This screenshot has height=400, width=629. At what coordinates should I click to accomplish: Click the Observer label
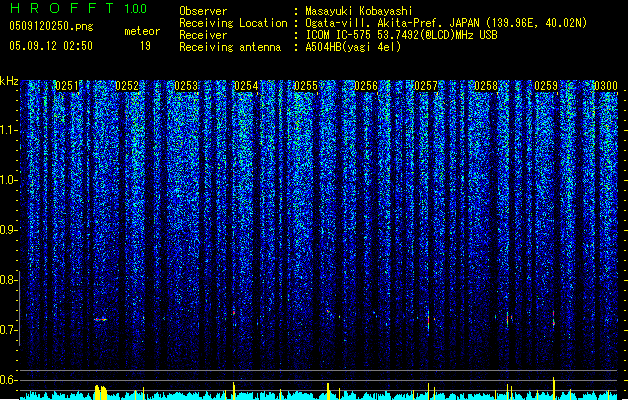(x=203, y=11)
